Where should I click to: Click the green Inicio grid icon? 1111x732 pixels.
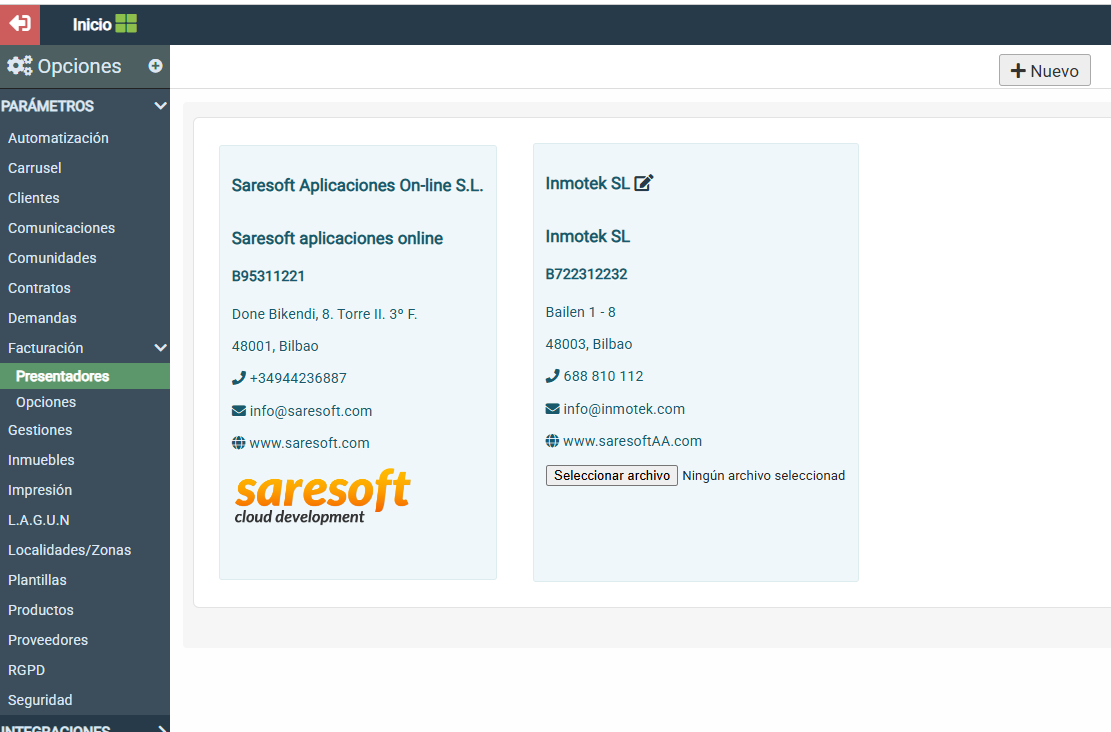[x=126, y=24]
